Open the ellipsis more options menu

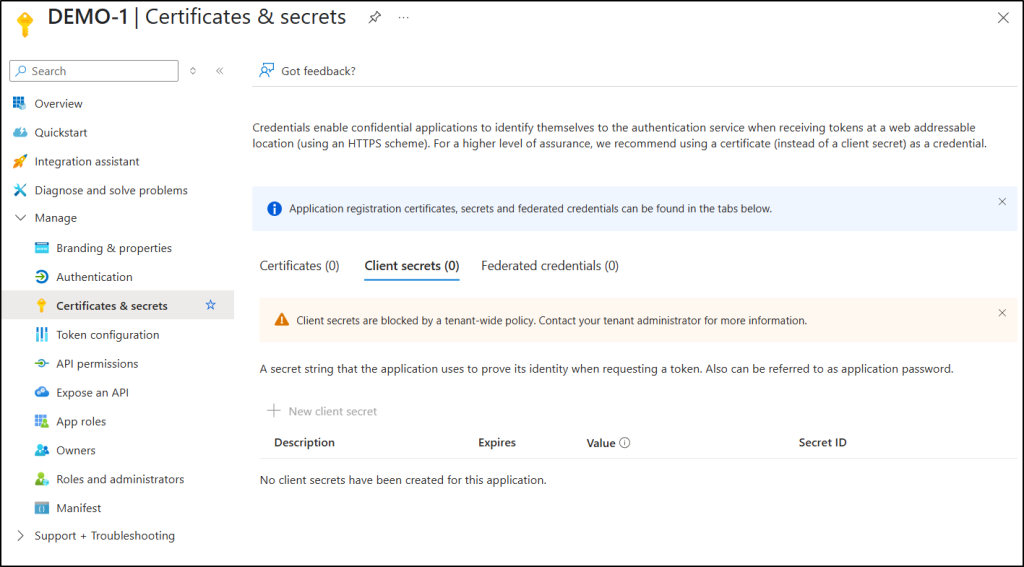tap(404, 18)
